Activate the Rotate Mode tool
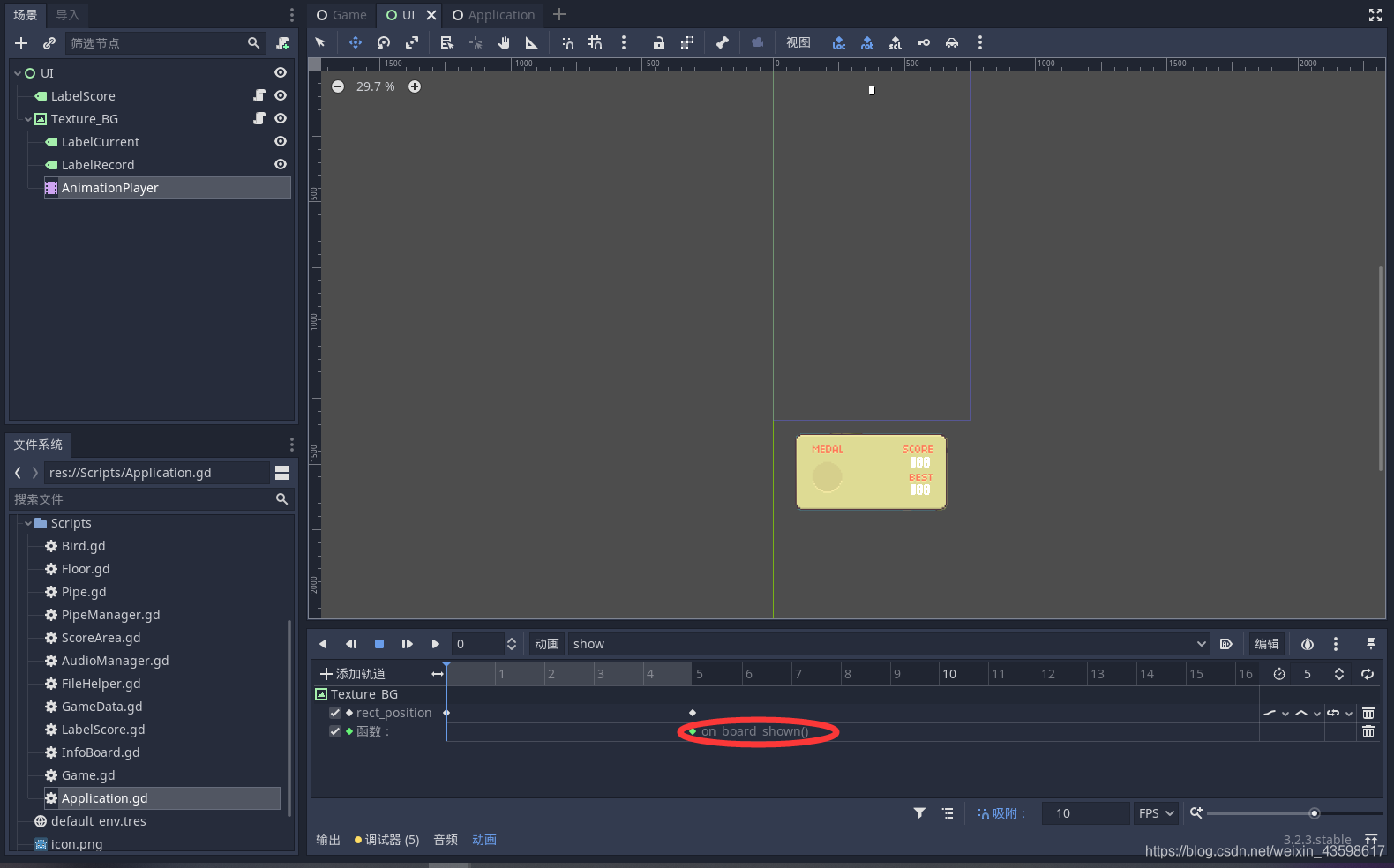 pos(384,42)
